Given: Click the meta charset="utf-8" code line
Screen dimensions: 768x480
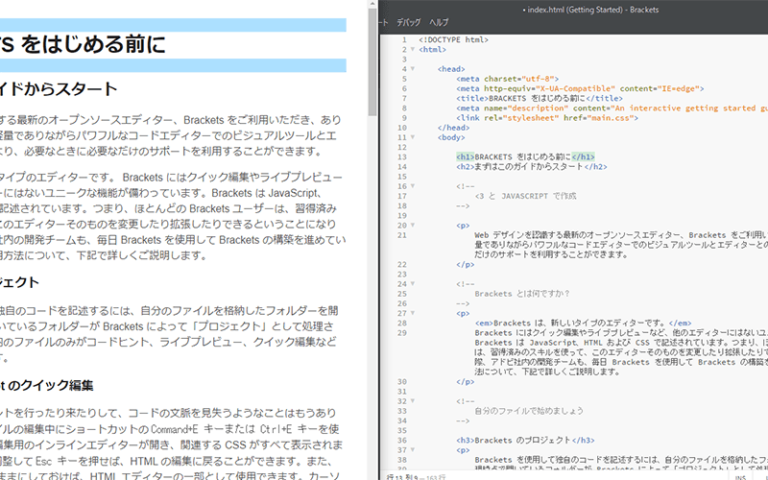Looking at the screenshot, I should click(507, 79).
